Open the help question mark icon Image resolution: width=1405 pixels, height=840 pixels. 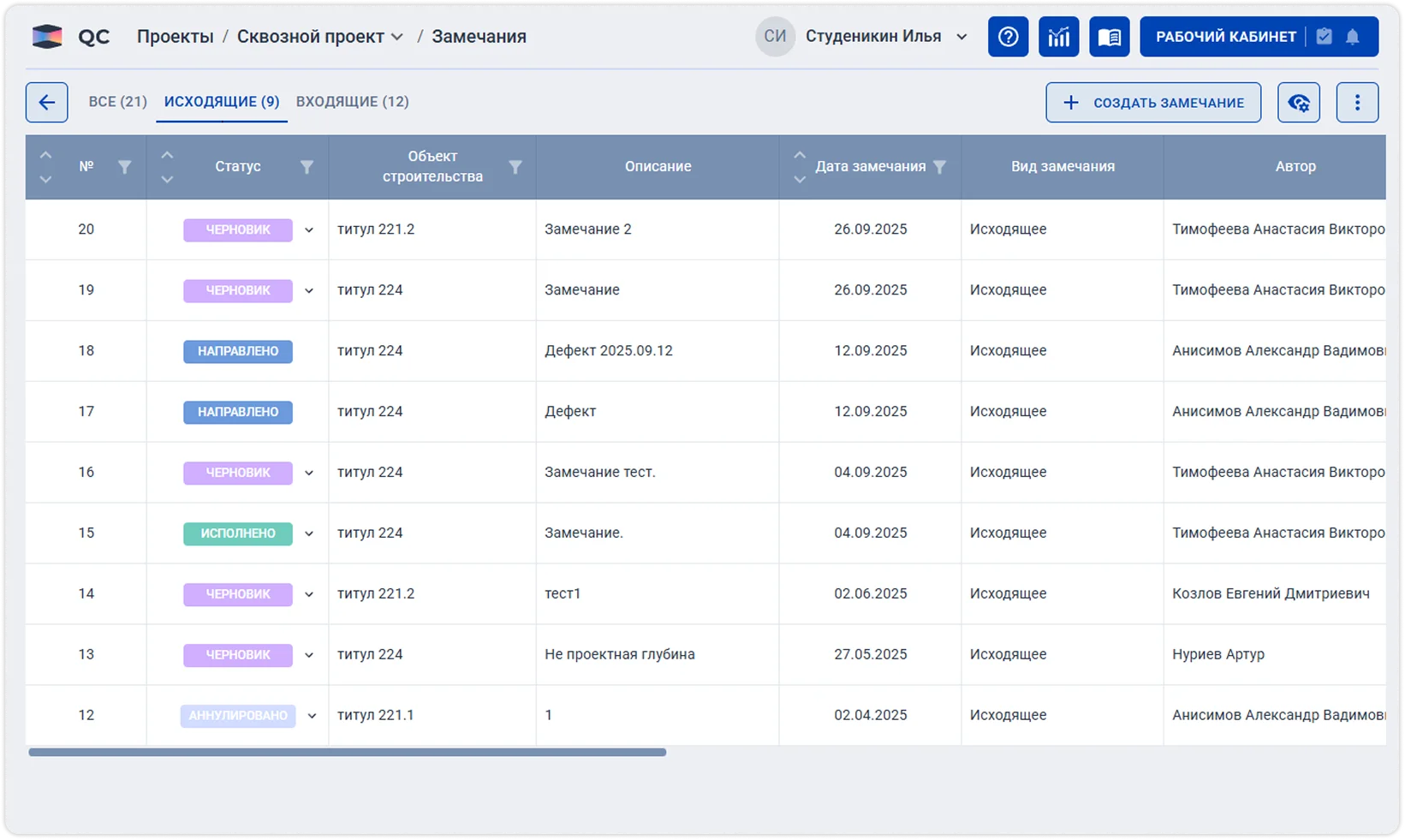1008,37
